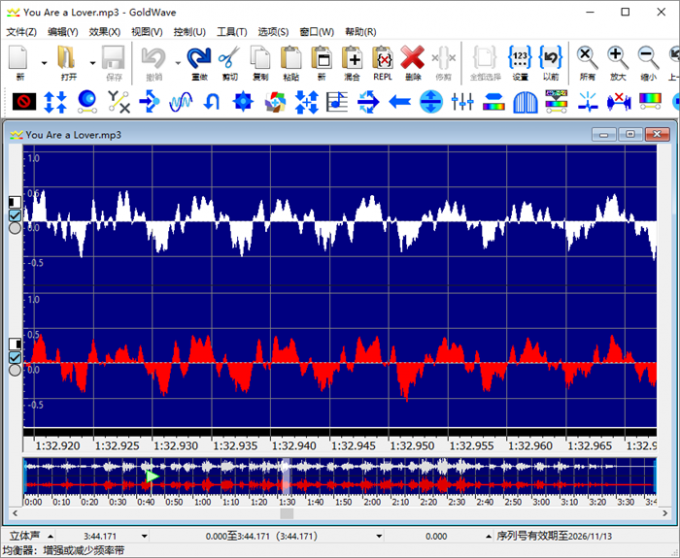The width and height of the screenshot is (680, 558).
Task: Click the right channel indicator square above checkbox
Action: pyautogui.click(x=15, y=344)
